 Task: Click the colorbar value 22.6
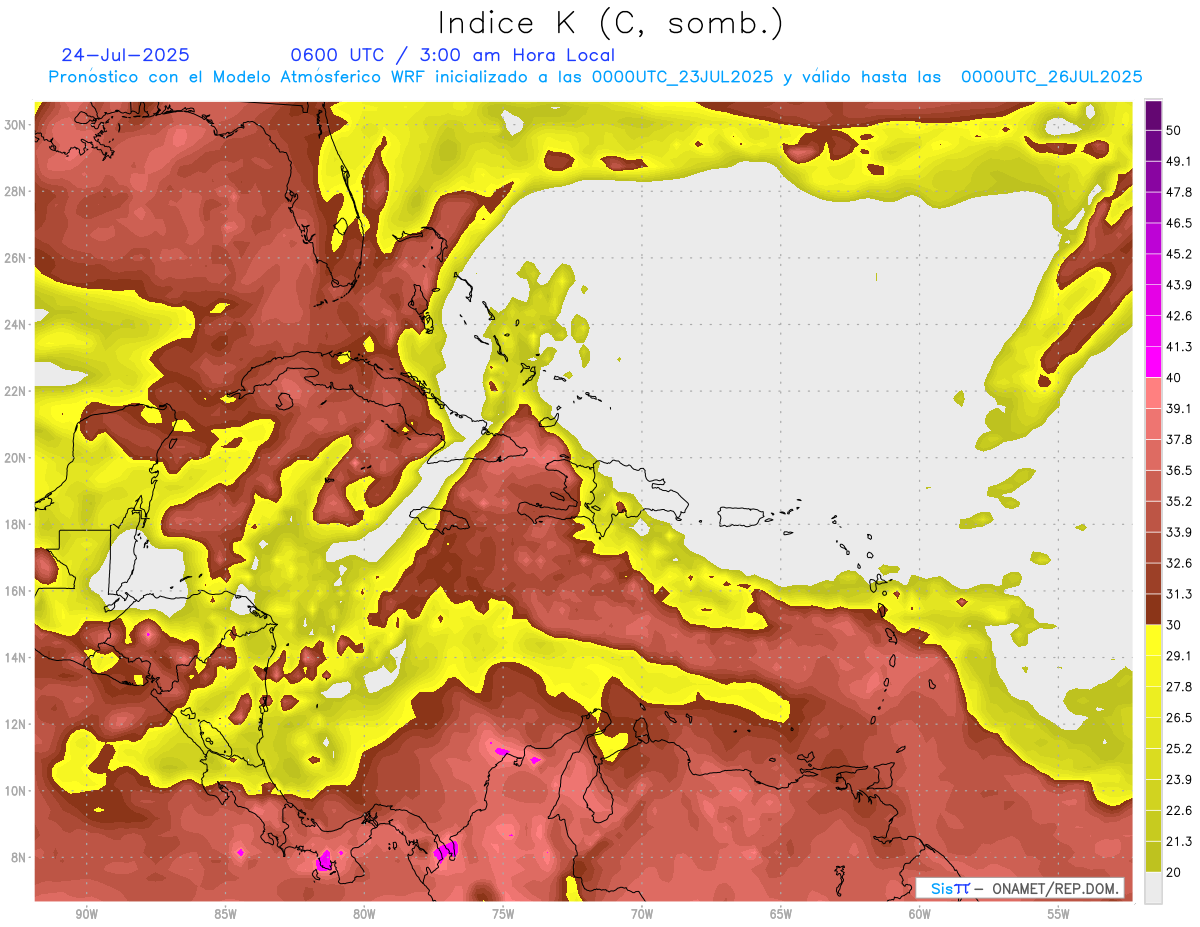click(1179, 811)
